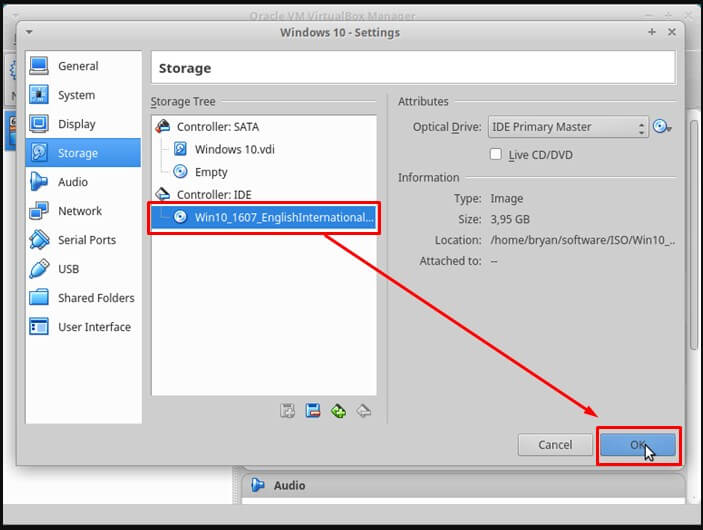The image size is (703, 530).
Task: Click the USB connector icon
Action: [39, 269]
